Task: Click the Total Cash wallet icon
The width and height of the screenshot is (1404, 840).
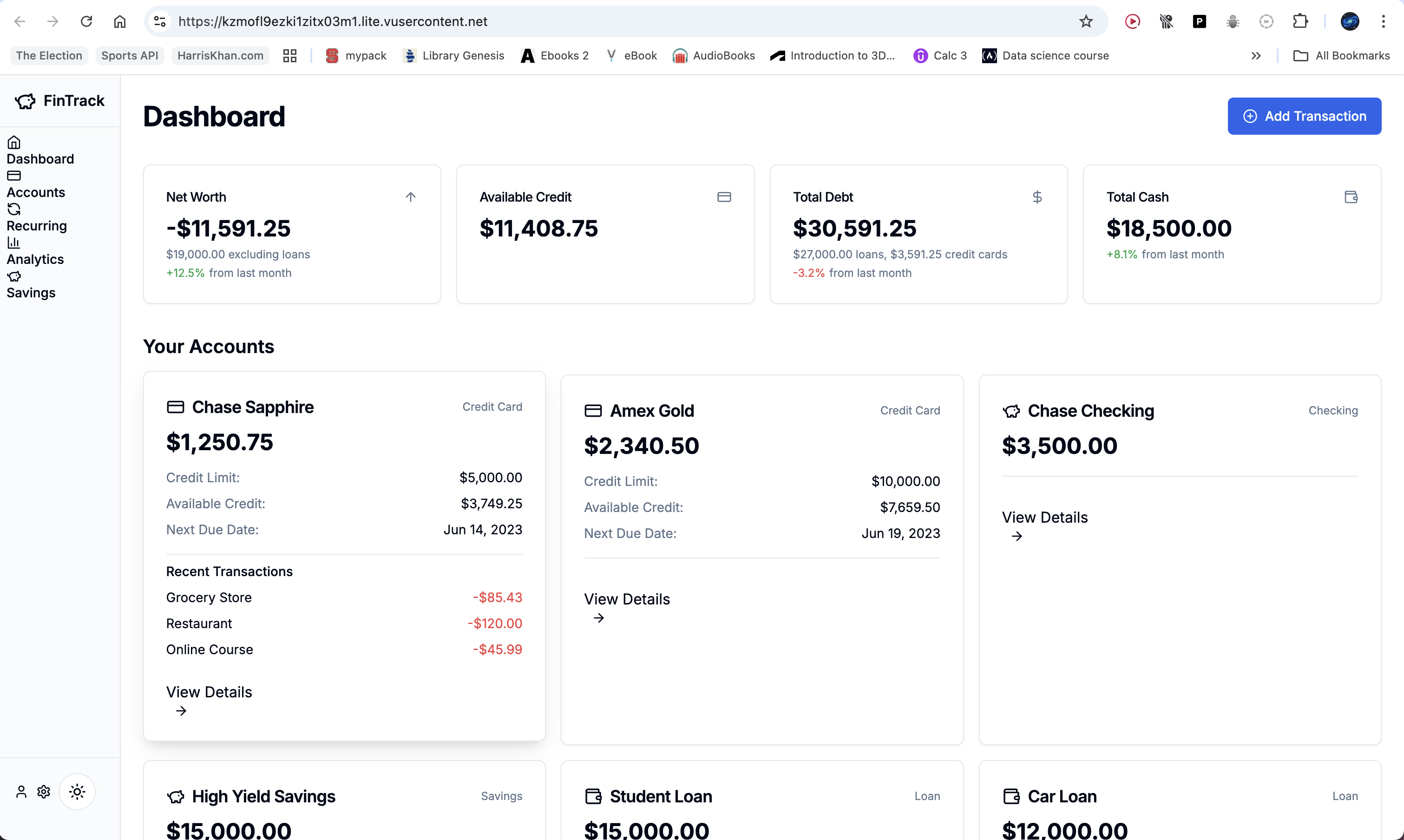Action: [1351, 197]
